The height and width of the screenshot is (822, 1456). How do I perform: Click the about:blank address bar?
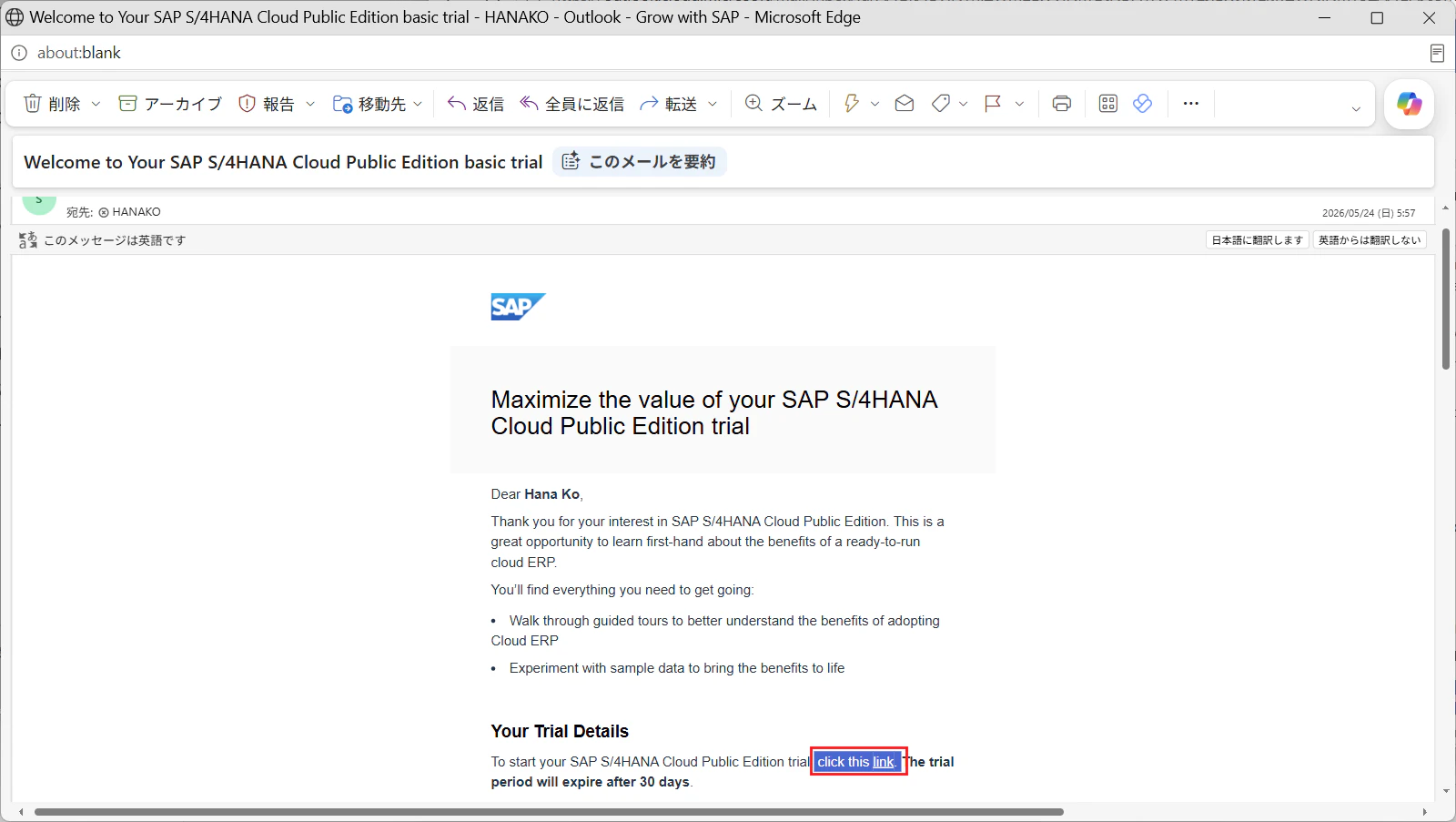click(x=79, y=53)
